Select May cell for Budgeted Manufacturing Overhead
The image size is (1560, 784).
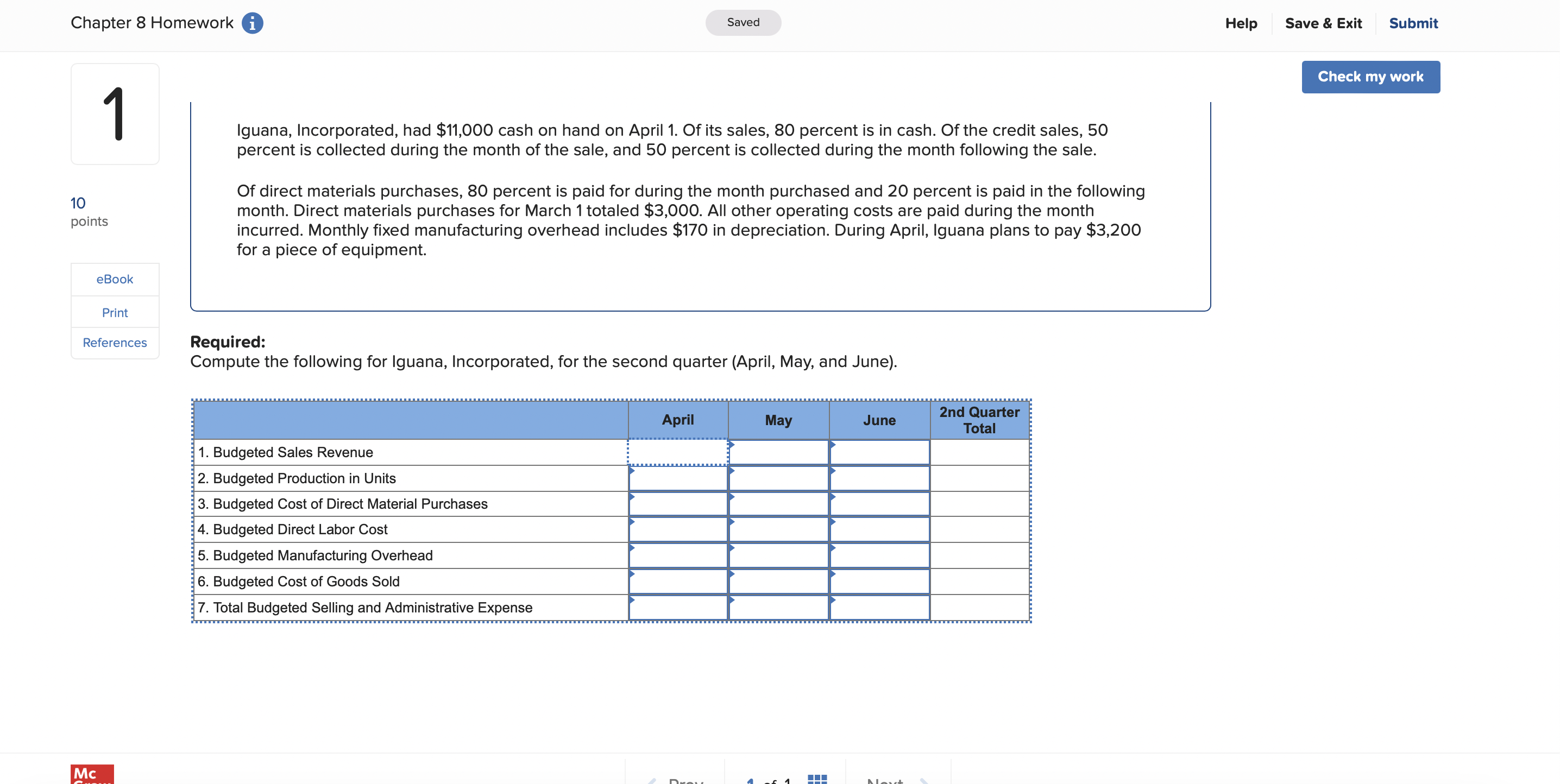click(x=778, y=555)
